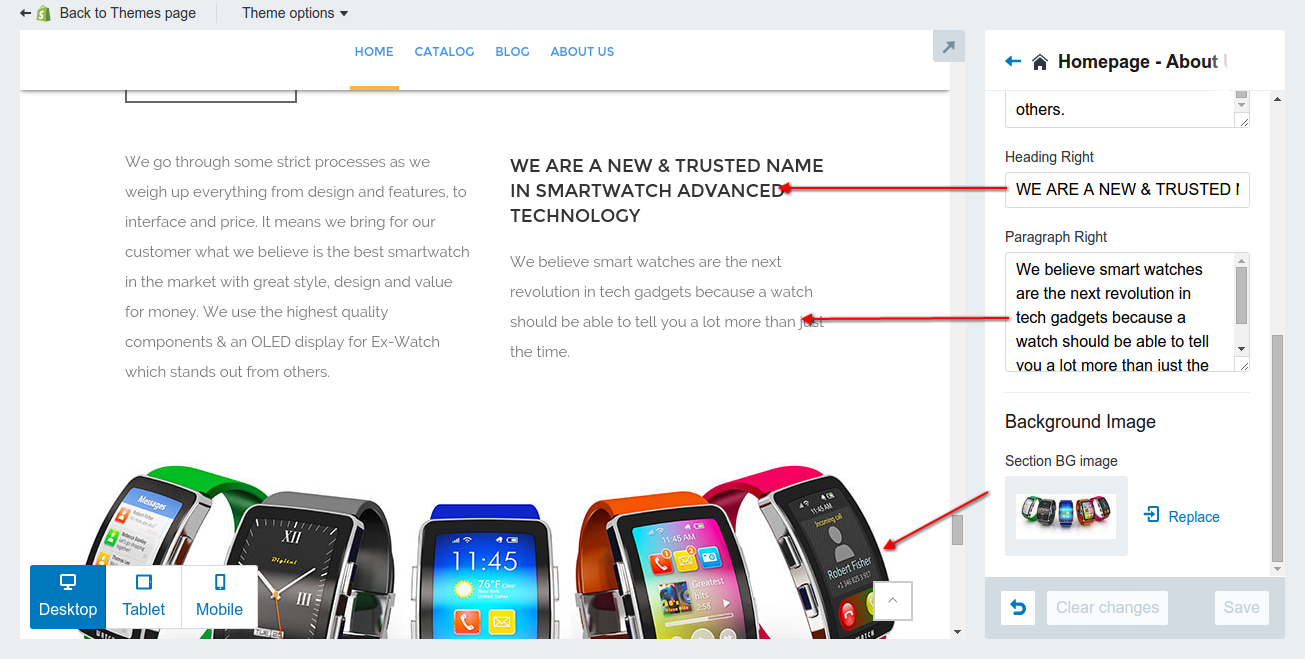Click down arrow in Paragraph Right textarea
The height and width of the screenshot is (659, 1305).
point(1242,347)
